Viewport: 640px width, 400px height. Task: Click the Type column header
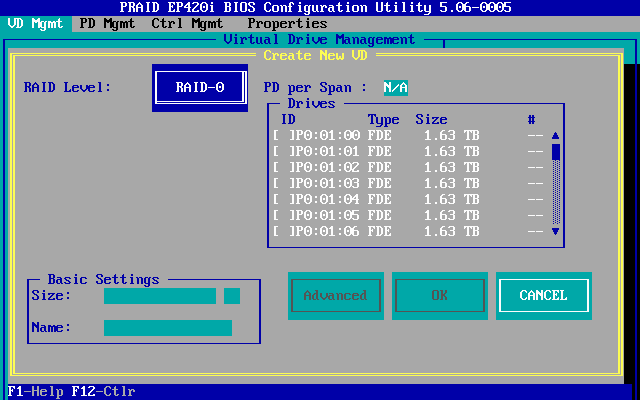point(383,120)
